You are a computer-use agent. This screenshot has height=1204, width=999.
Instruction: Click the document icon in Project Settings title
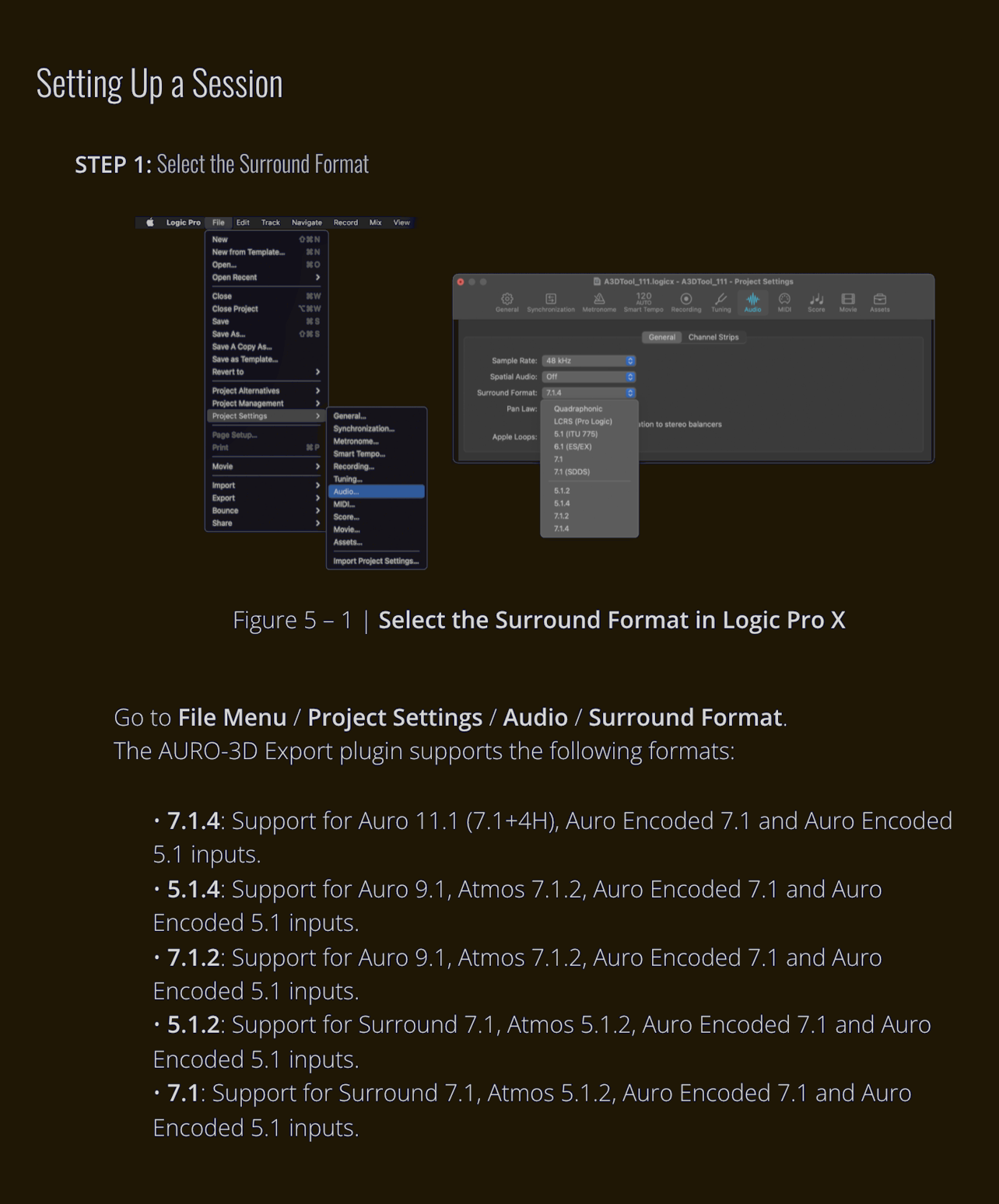pyautogui.click(x=597, y=282)
